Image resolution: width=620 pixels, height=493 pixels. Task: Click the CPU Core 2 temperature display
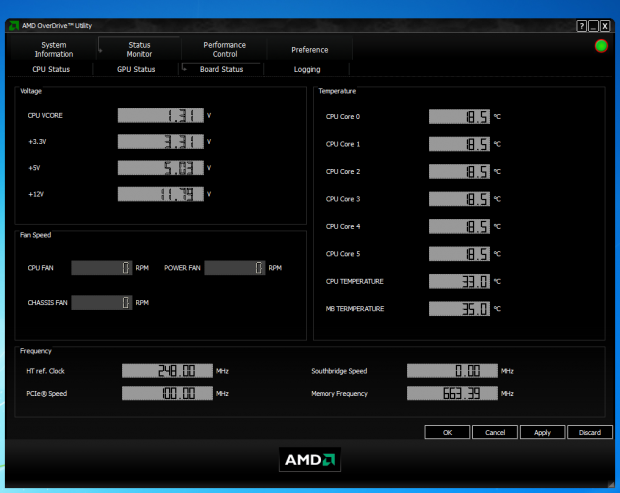pos(459,172)
